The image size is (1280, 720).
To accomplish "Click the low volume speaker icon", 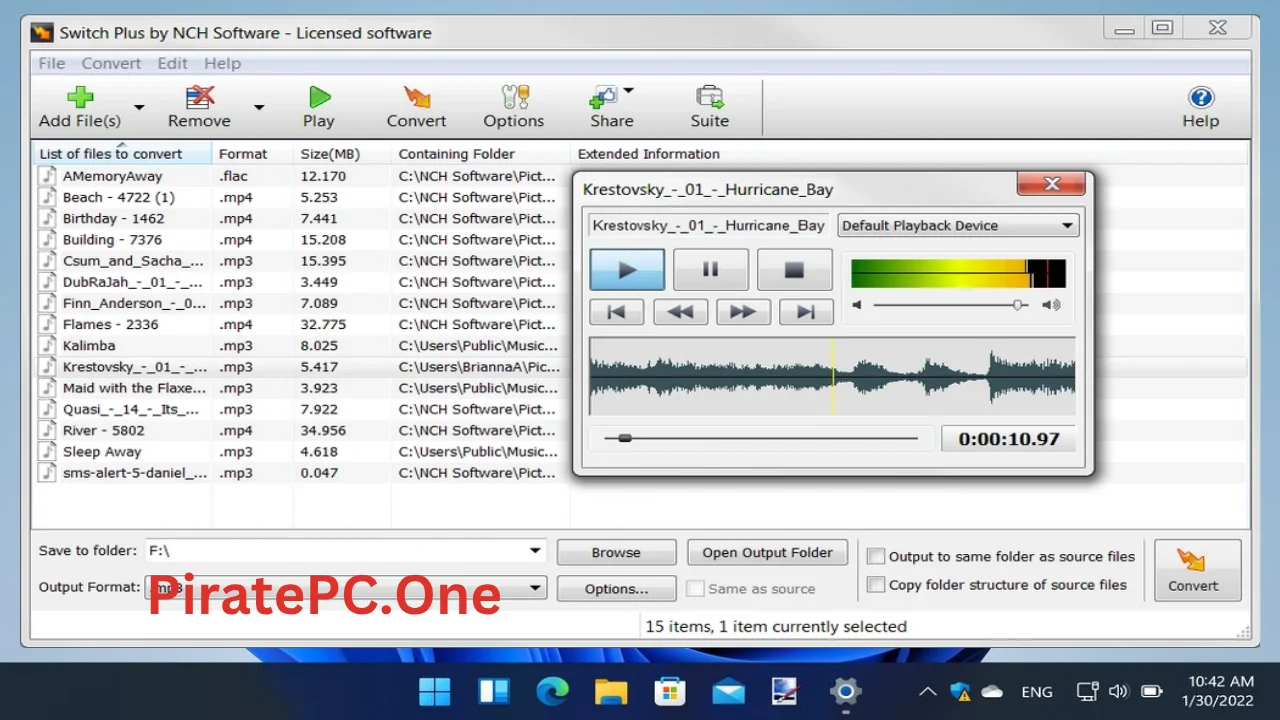I will (x=857, y=305).
